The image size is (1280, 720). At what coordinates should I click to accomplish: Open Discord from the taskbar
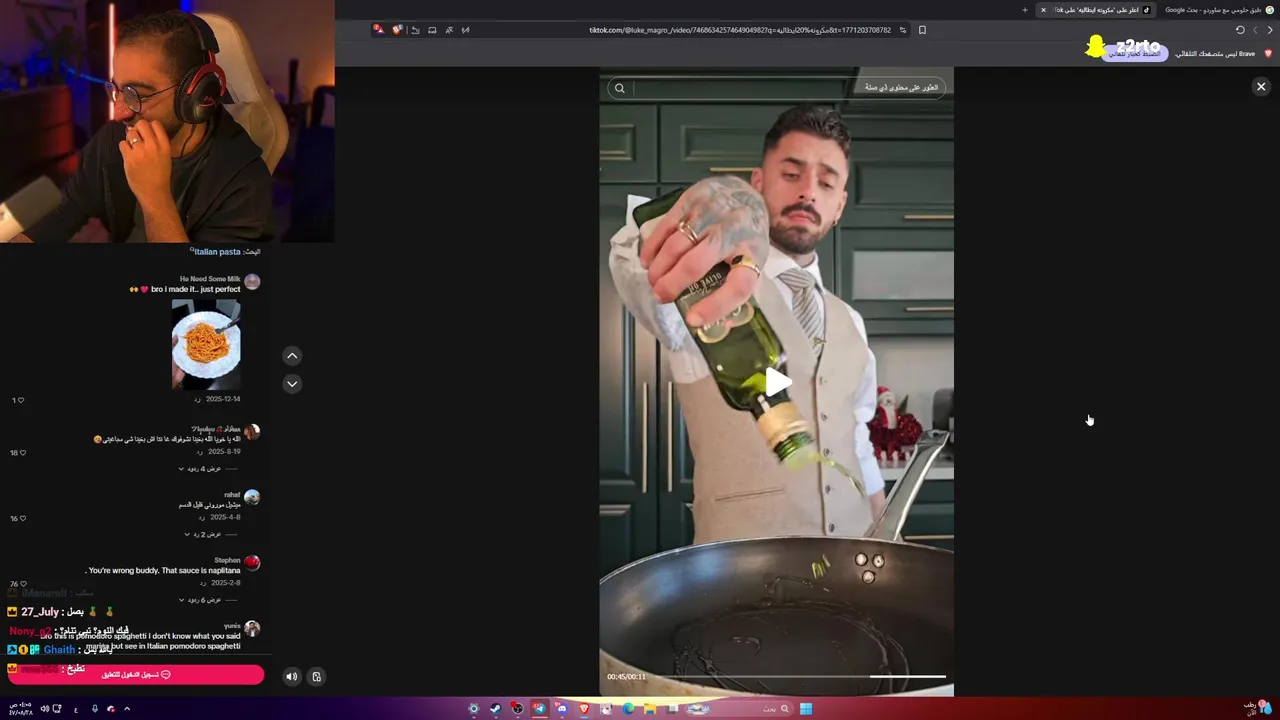[562, 709]
